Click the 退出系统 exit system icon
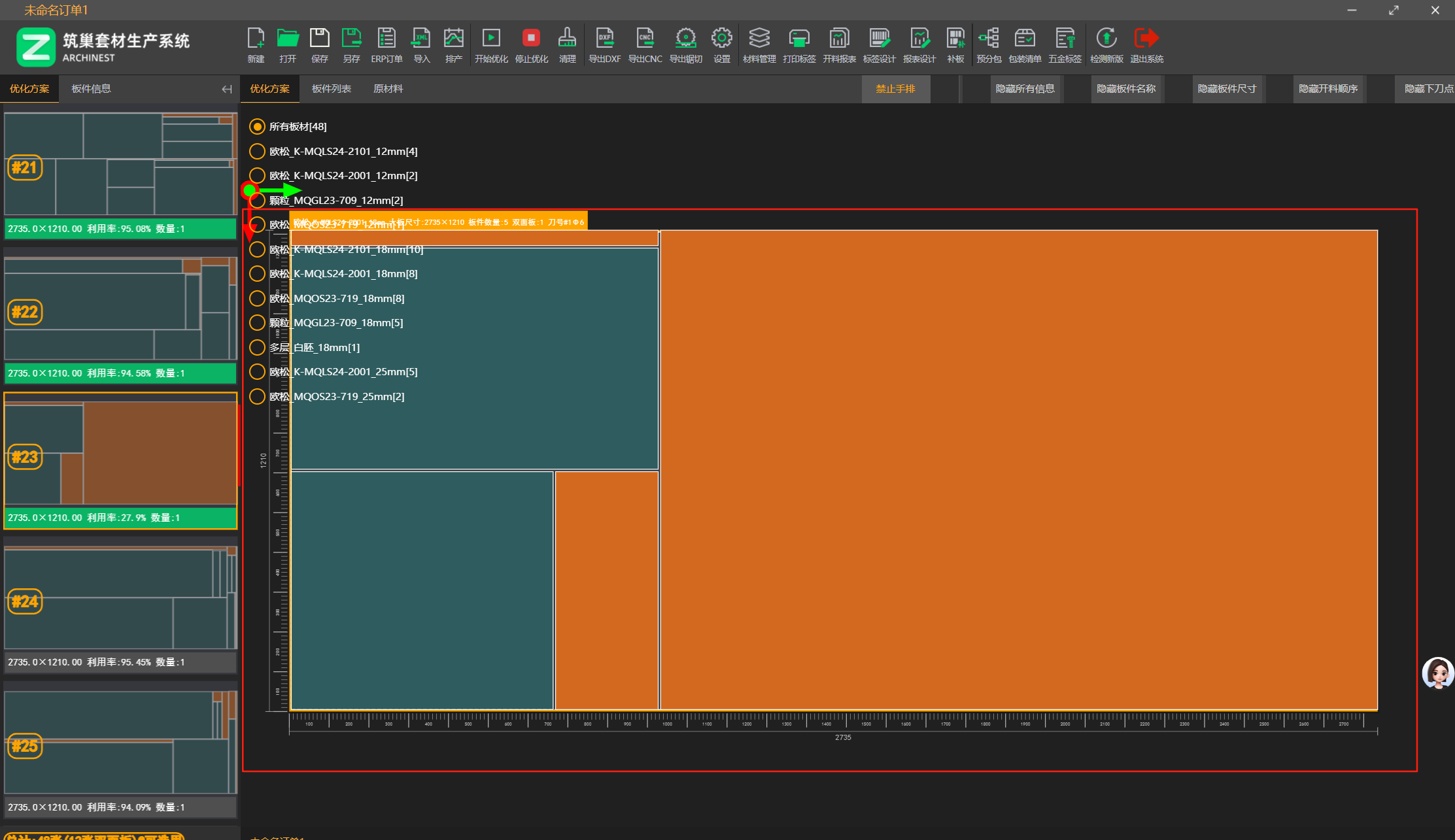This screenshot has width=1455, height=840. (1146, 44)
